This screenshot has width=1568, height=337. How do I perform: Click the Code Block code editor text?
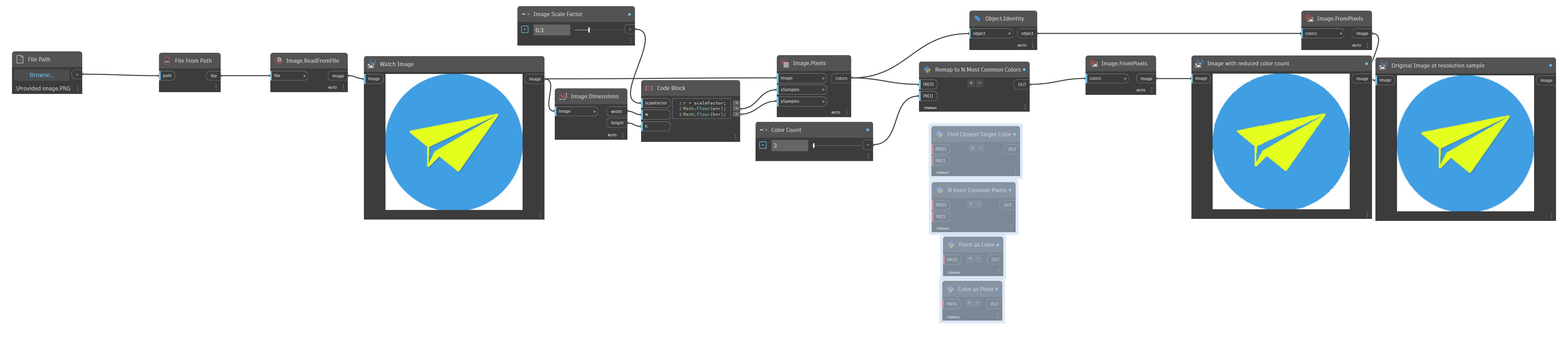(x=702, y=108)
